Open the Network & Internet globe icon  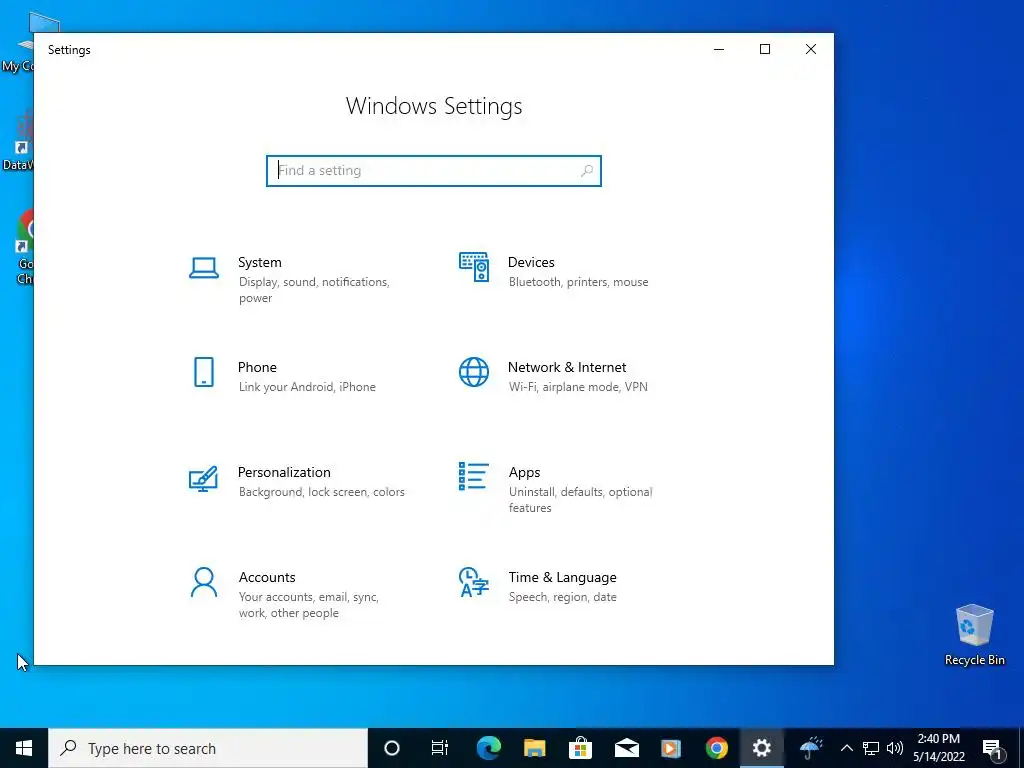point(473,372)
